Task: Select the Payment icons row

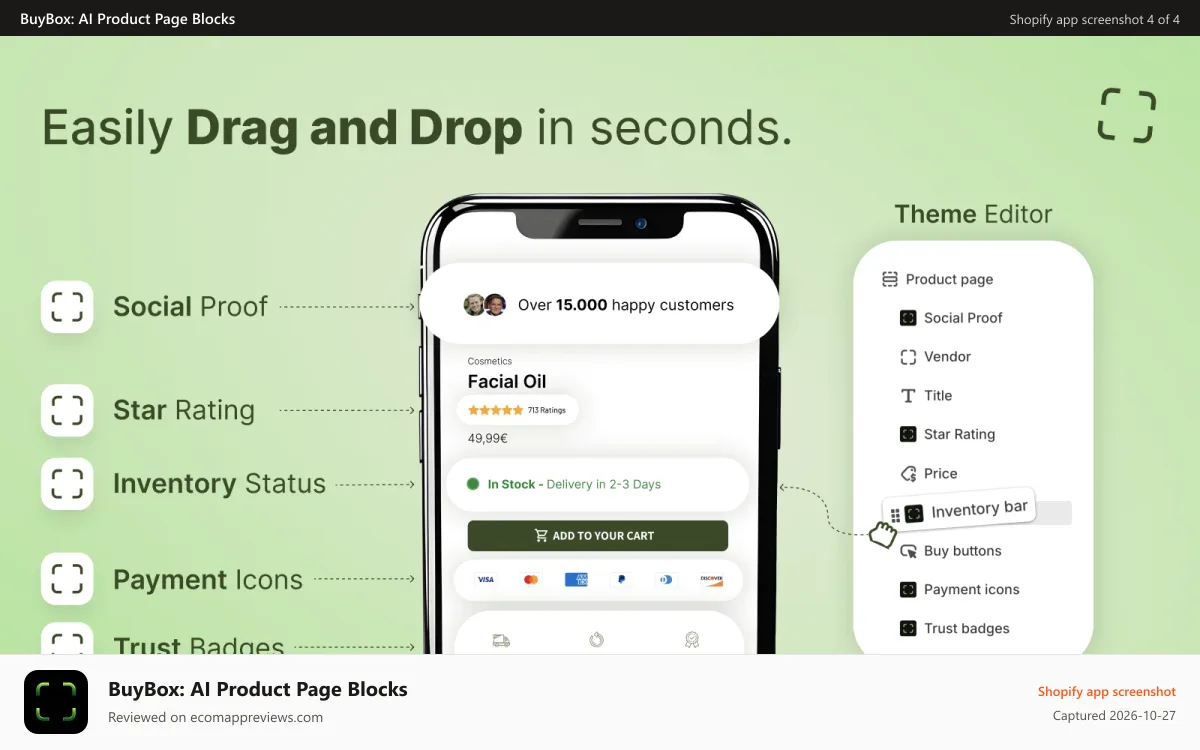Action: pos(960,590)
